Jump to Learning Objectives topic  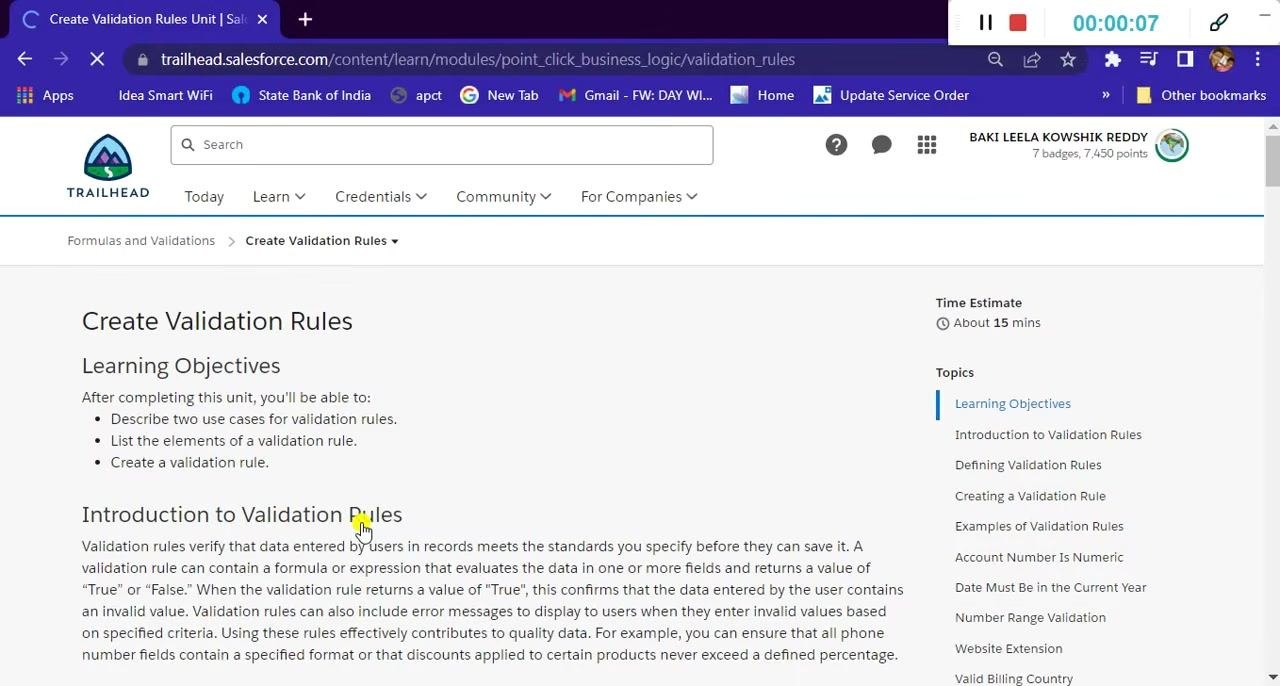(1012, 404)
